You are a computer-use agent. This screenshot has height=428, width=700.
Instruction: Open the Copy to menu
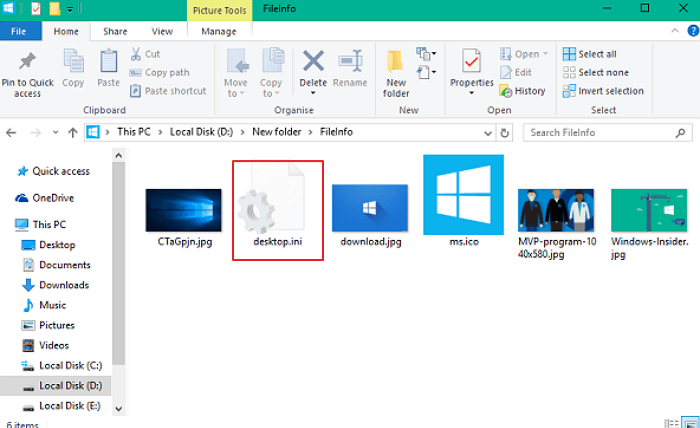click(x=271, y=73)
